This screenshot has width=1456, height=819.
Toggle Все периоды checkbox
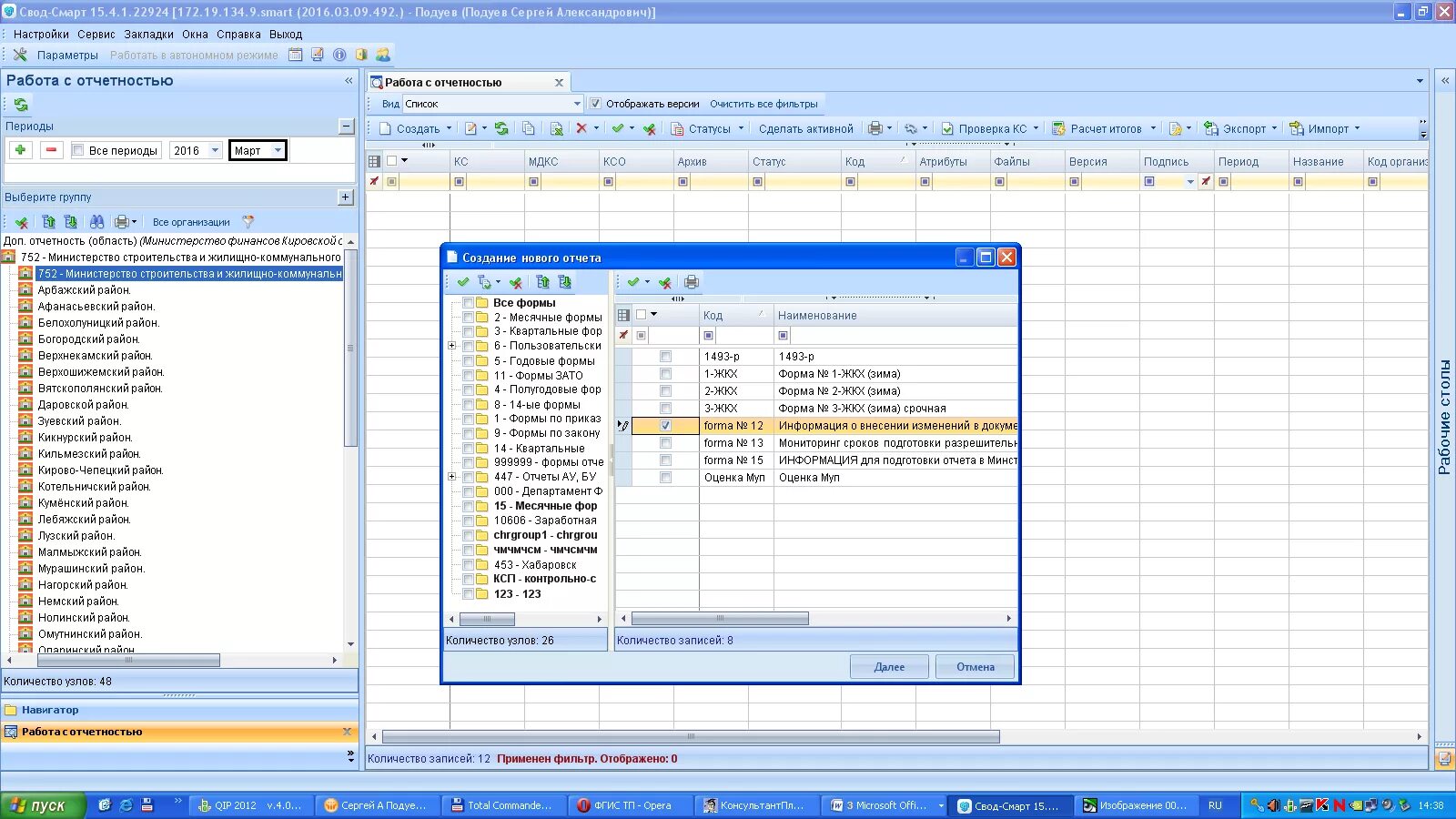[x=77, y=150]
